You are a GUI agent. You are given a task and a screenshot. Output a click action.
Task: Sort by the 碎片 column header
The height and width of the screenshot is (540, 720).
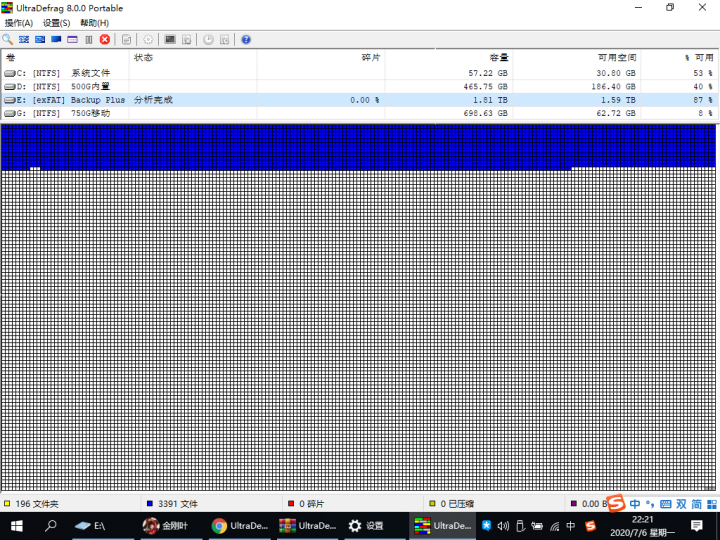coord(321,57)
